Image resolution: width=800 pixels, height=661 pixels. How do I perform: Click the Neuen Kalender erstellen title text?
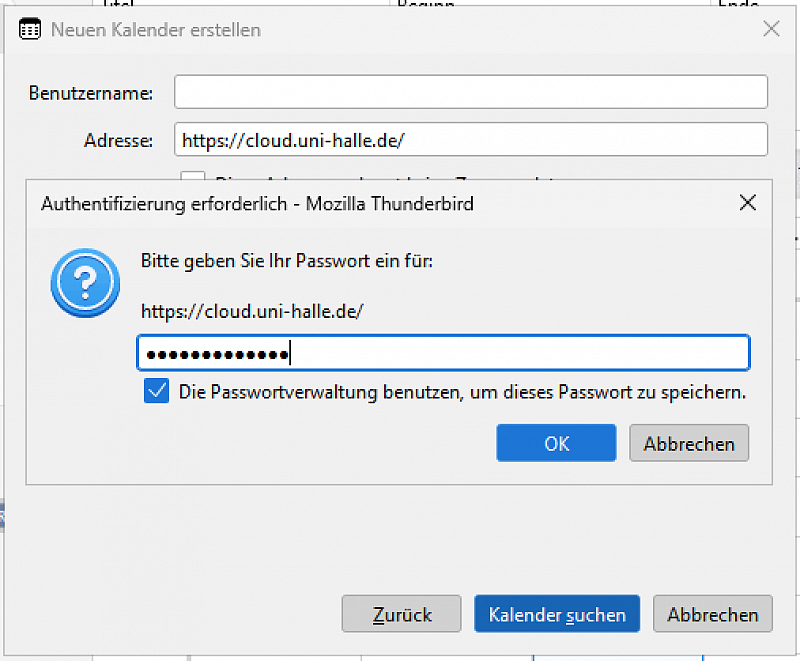tap(156, 30)
